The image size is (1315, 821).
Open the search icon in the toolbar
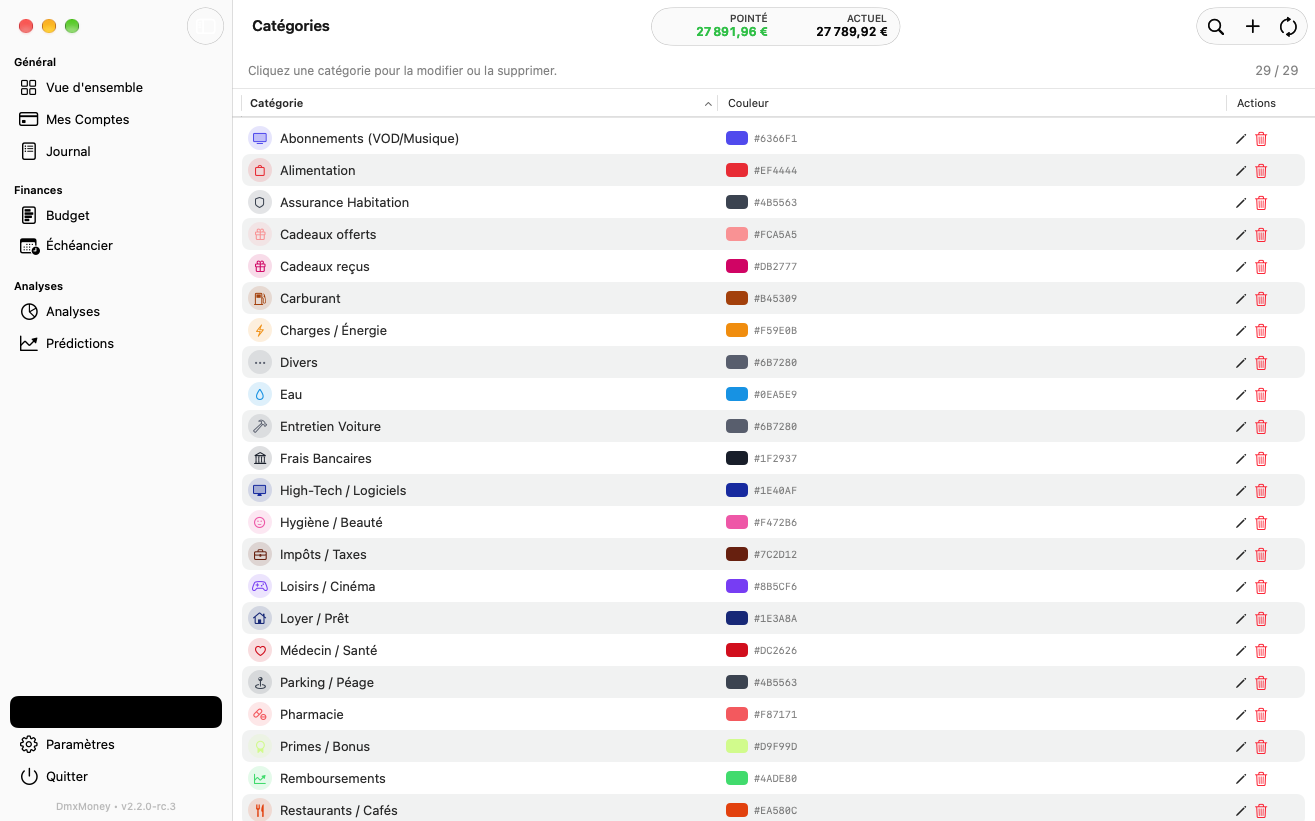tap(1216, 27)
